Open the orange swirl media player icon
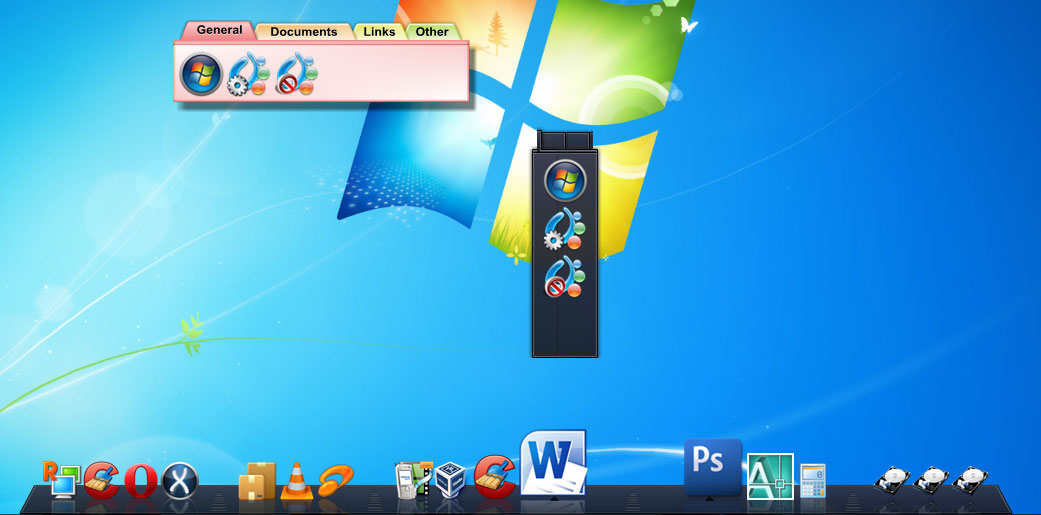 pyautogui.click(x=336, y=480)
